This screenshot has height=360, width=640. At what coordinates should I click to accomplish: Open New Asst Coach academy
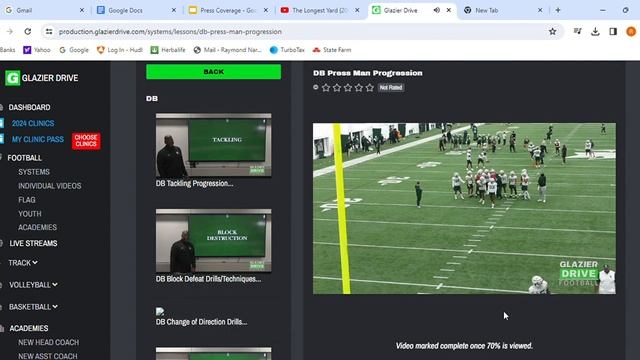(x=47, y=356)
